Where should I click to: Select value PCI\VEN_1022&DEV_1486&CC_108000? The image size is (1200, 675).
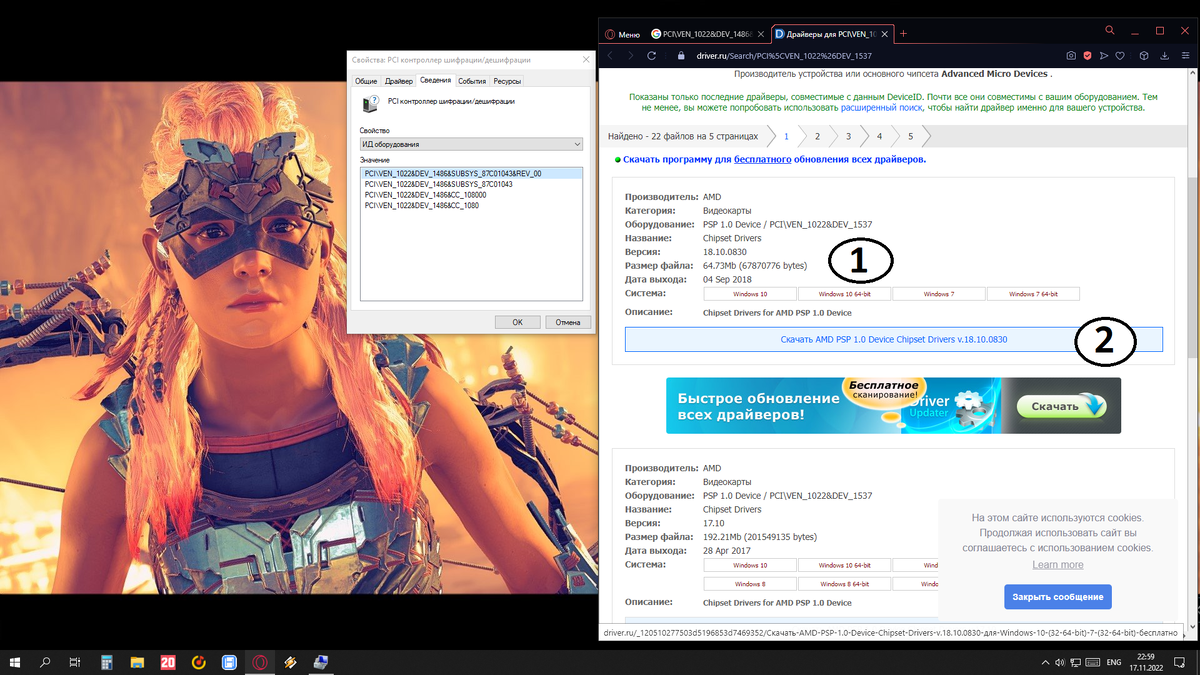(x=425, y=194)
